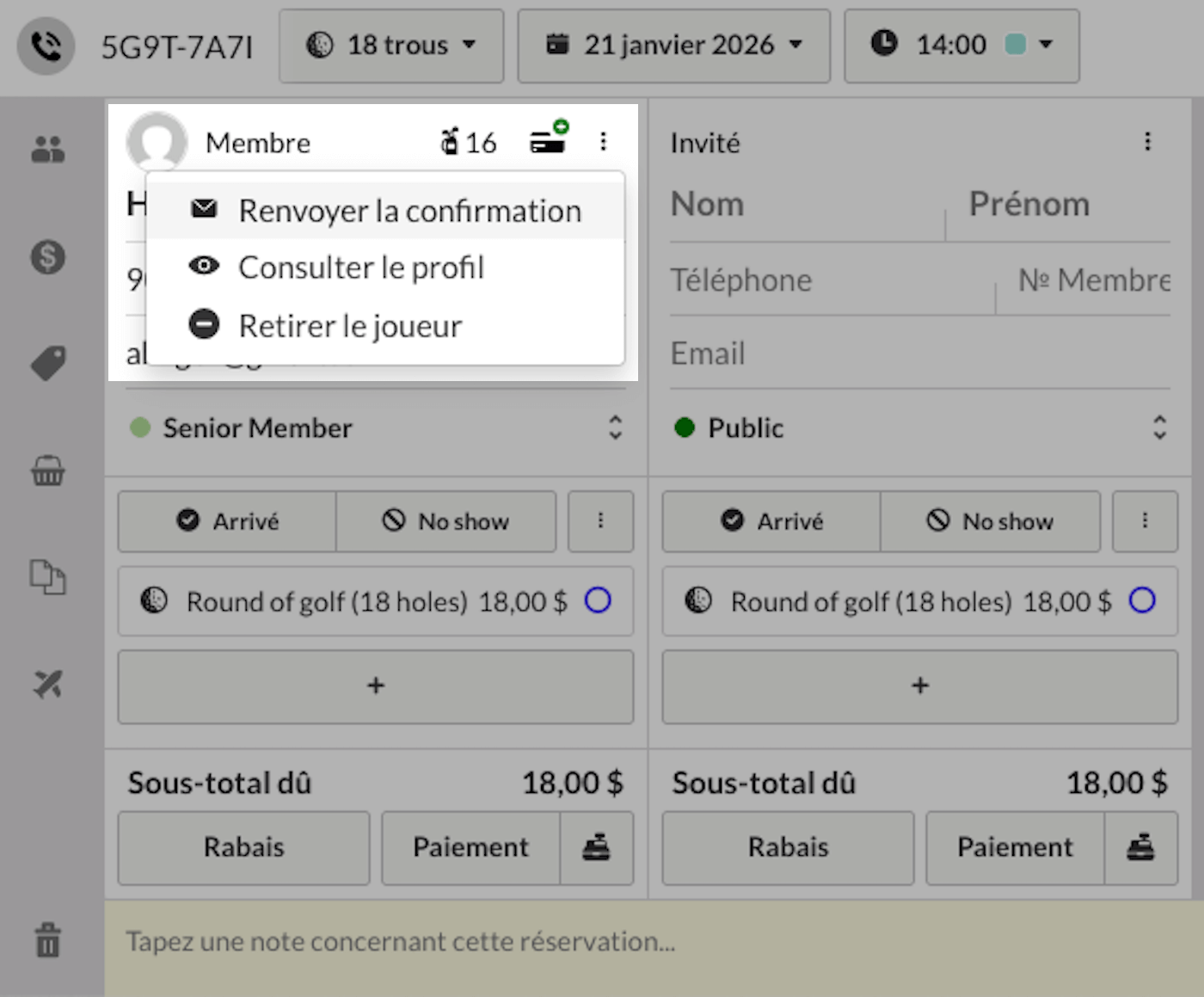
Task: Open the price tag sidebar icon
Action: pos(48,363)
